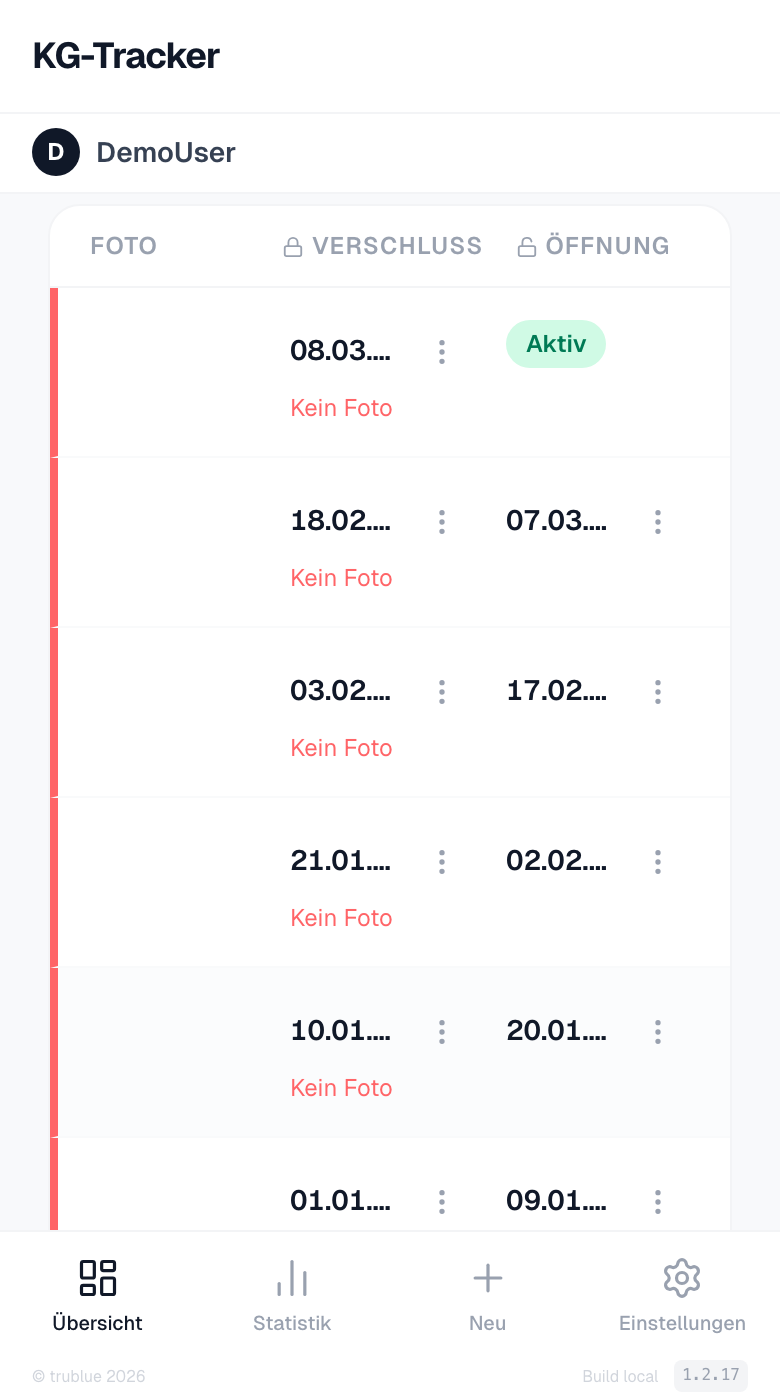Open the three-dot menu next to 03.02

point(441,692)
